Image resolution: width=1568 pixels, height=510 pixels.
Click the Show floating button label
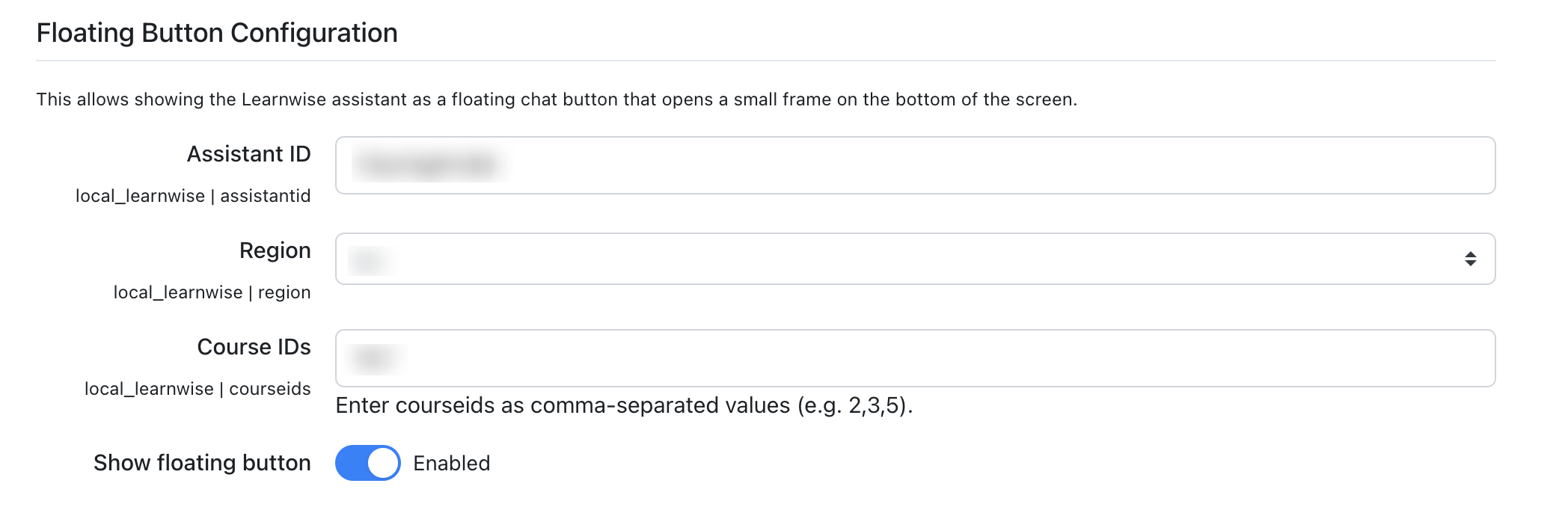click(x=202, y=463)
